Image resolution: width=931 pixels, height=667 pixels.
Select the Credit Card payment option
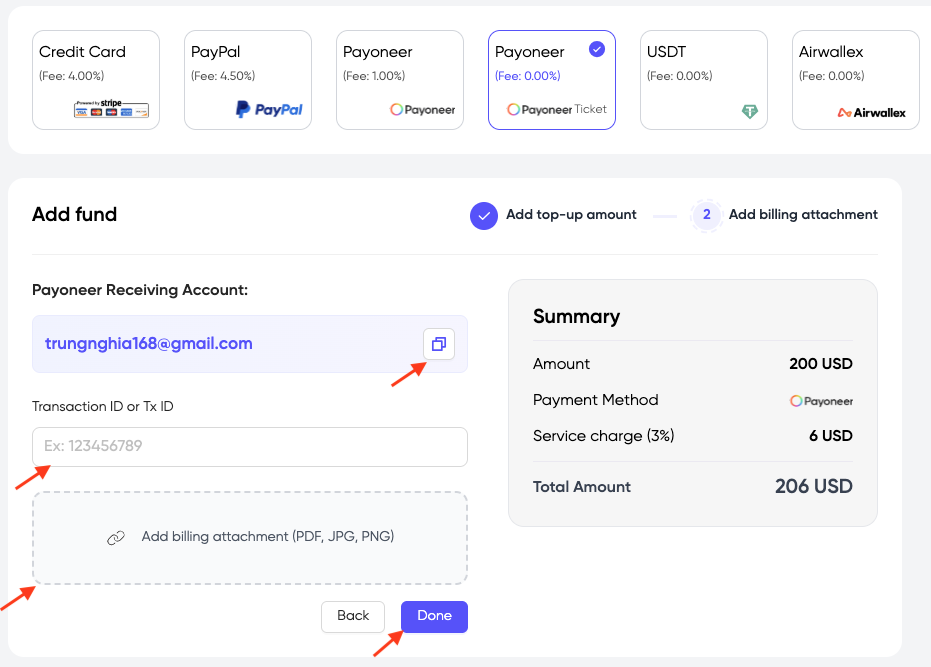coord(95,80)
